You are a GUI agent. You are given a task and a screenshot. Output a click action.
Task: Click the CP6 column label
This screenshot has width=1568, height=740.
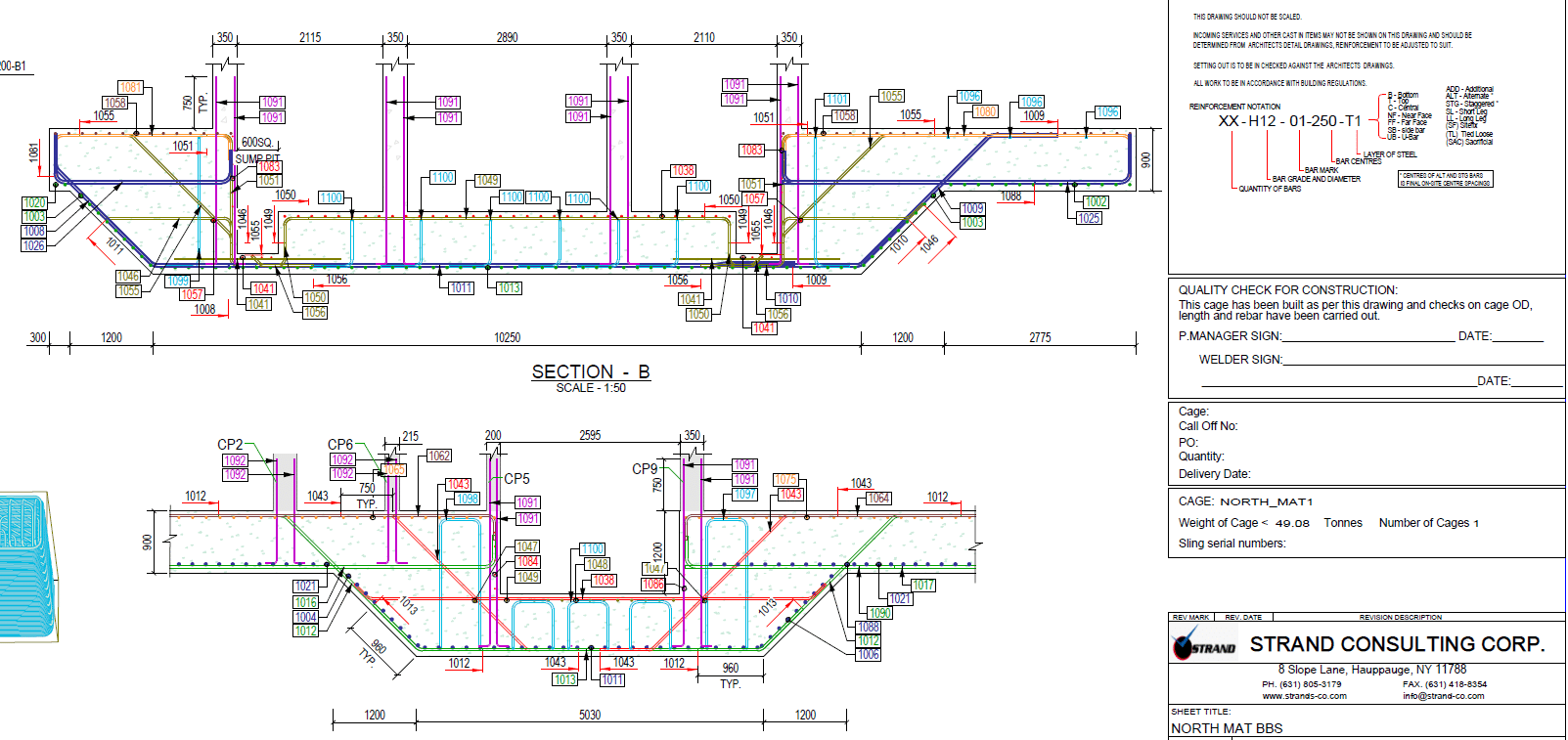340,445
